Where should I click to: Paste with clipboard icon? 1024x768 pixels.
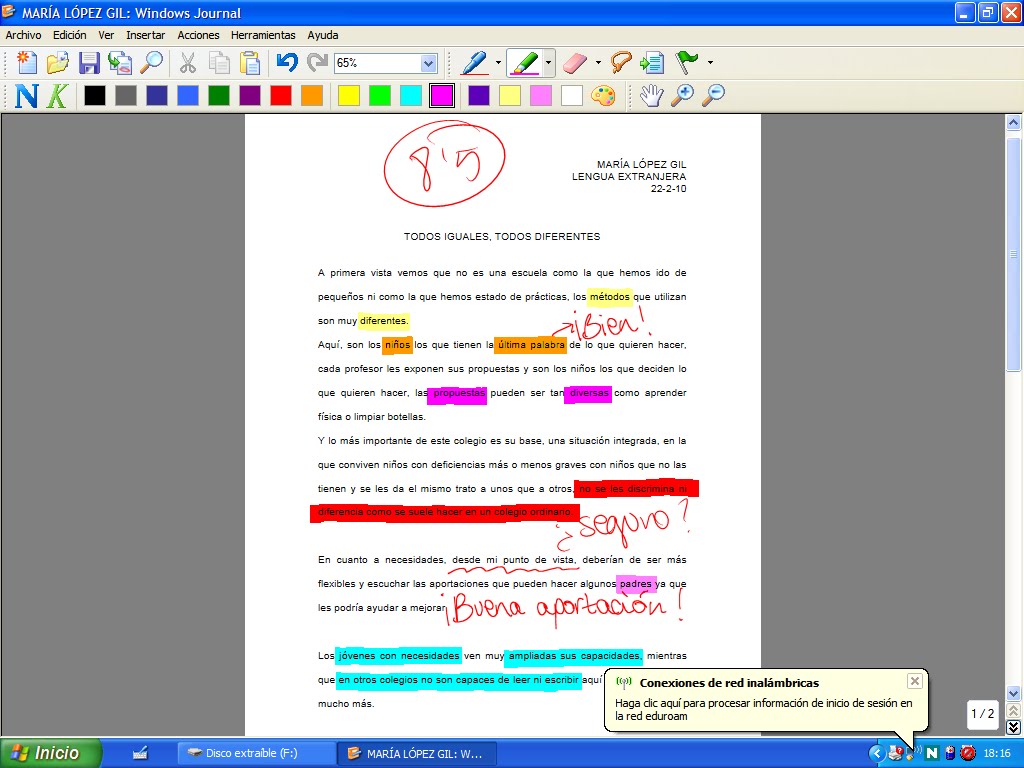250,63
